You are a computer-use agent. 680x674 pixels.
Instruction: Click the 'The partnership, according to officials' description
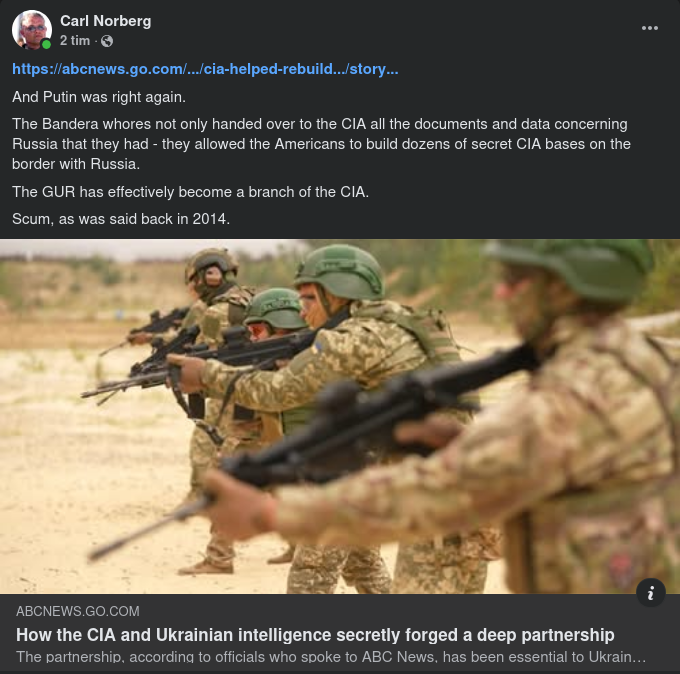point(331,657)
